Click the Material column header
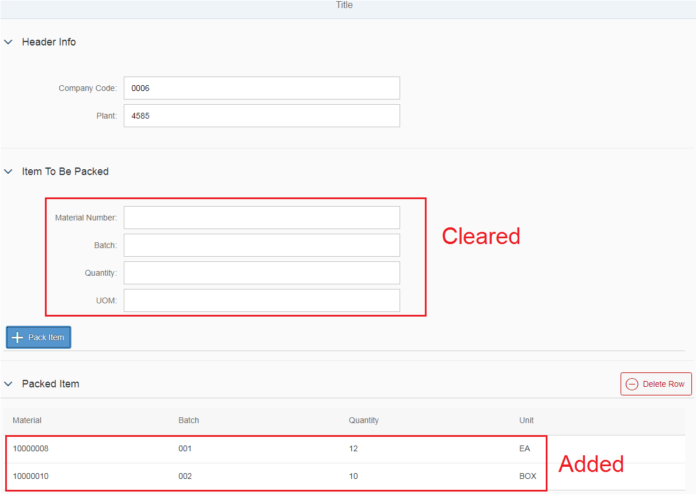The width and height of the screenshot is (696, 495). (27, 420)
